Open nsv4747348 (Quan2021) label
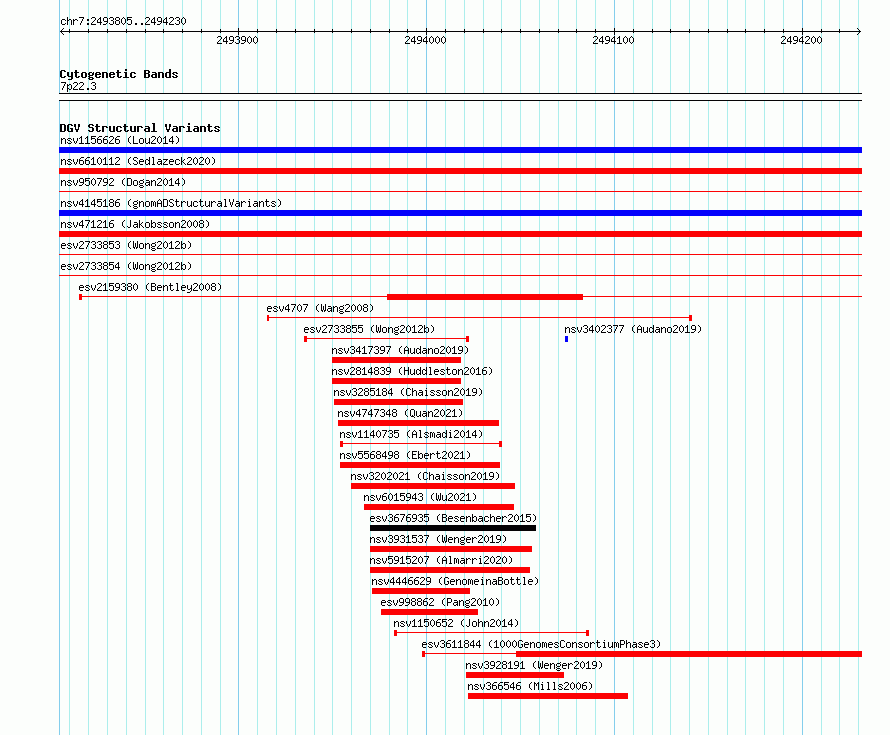This screenshot has width=890, height=735. [400, 413]
